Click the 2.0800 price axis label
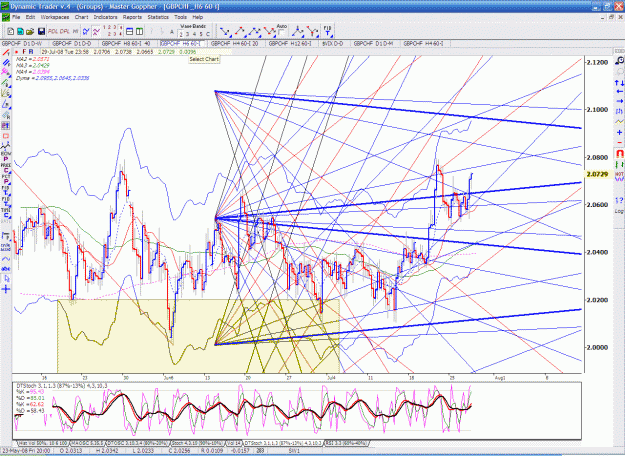This screenshot has height=456, width=625. [x=597, y=157]
